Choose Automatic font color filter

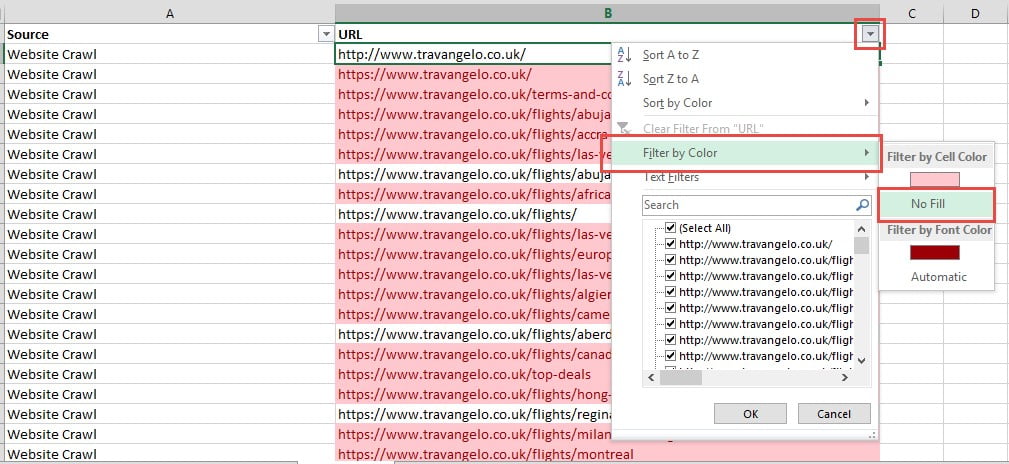936,277
